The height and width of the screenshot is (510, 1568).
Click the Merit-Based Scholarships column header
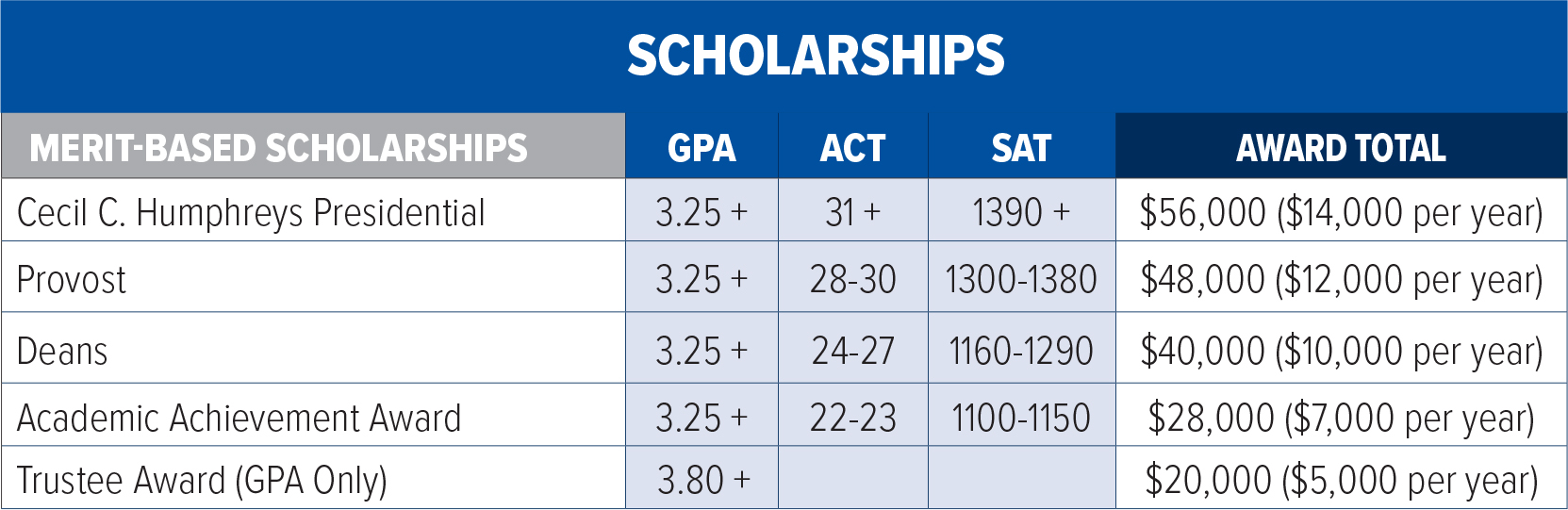(278, 148)
